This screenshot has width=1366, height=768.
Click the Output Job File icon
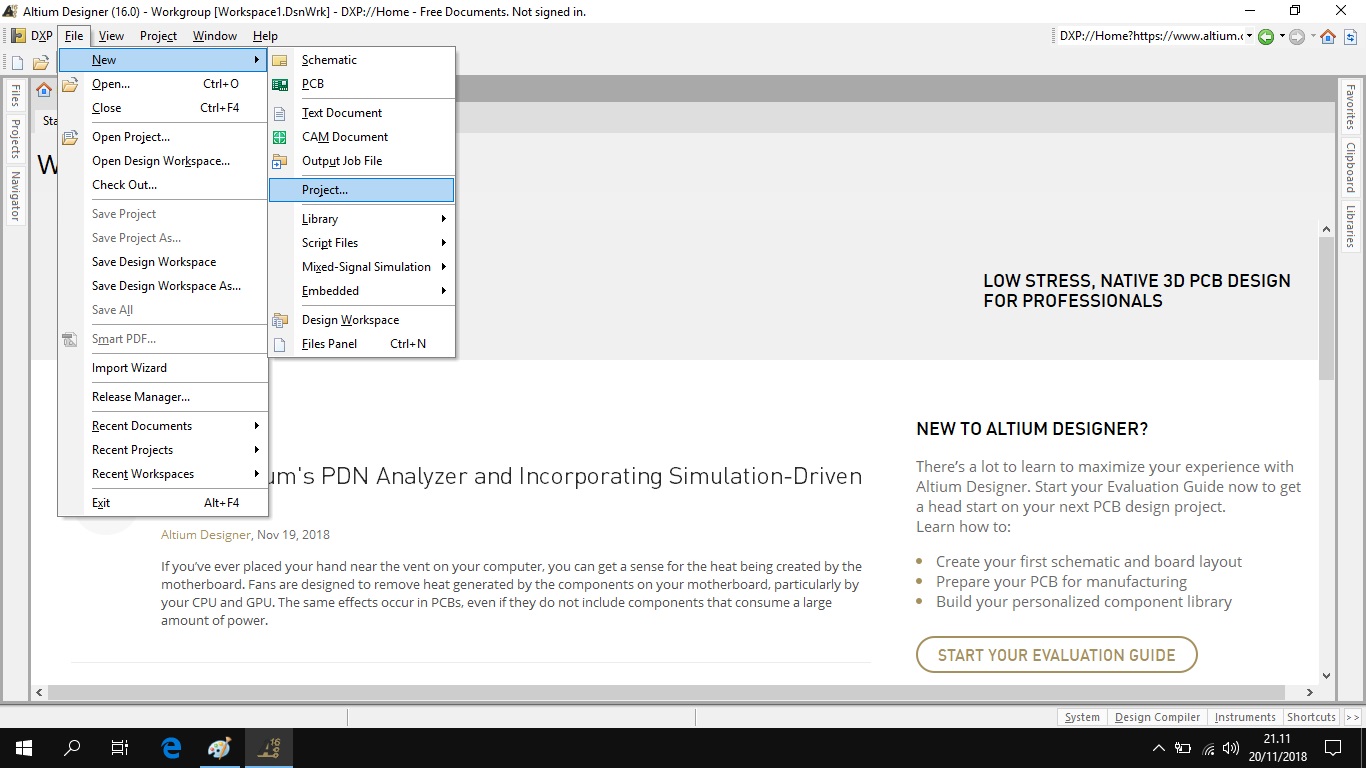280,161
